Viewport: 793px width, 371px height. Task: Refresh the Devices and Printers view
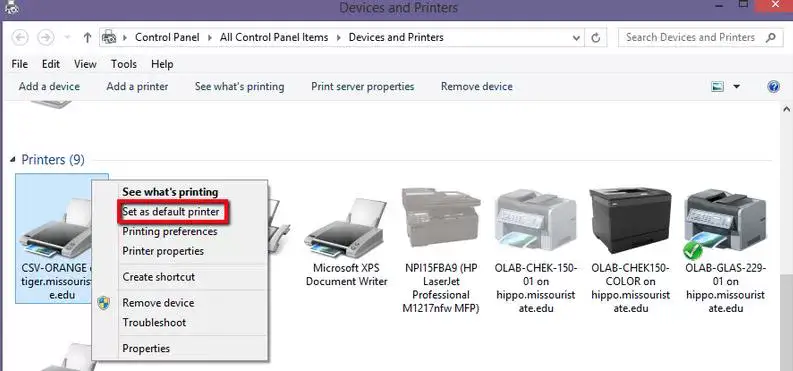[x=596, y=37]
